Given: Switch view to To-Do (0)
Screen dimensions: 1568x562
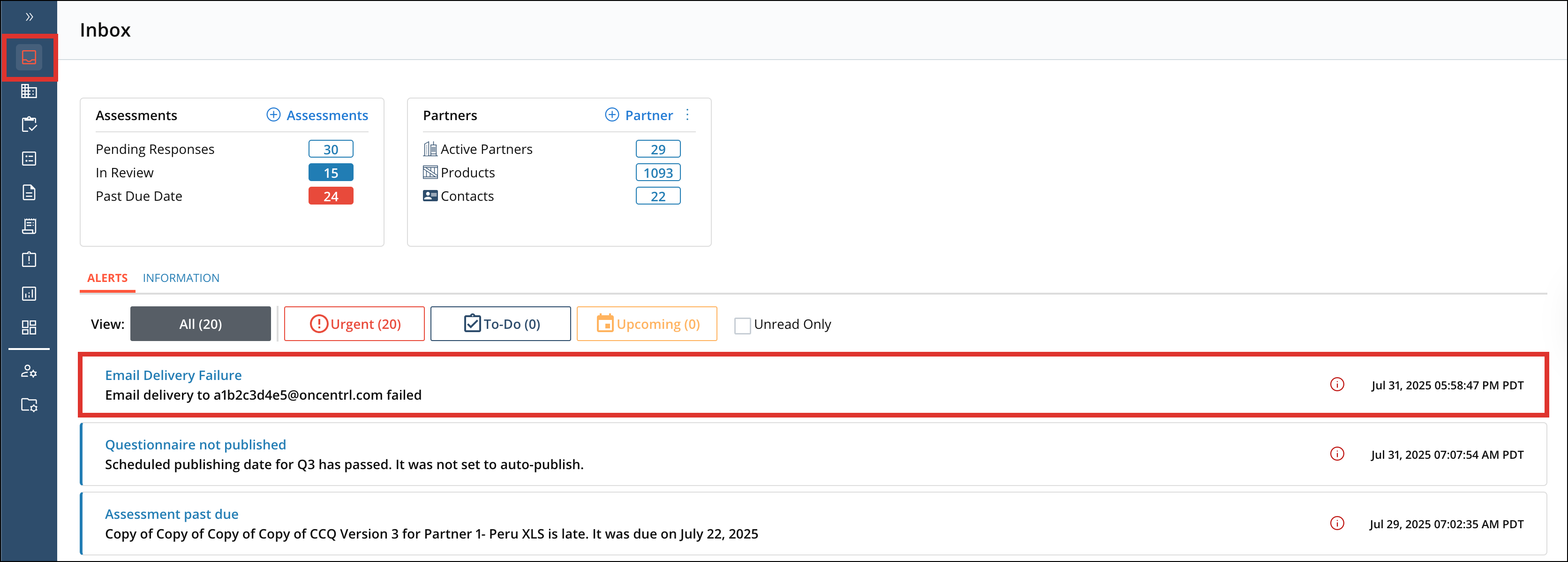Looking at the screenshot, I should click(x=500, y=323).
